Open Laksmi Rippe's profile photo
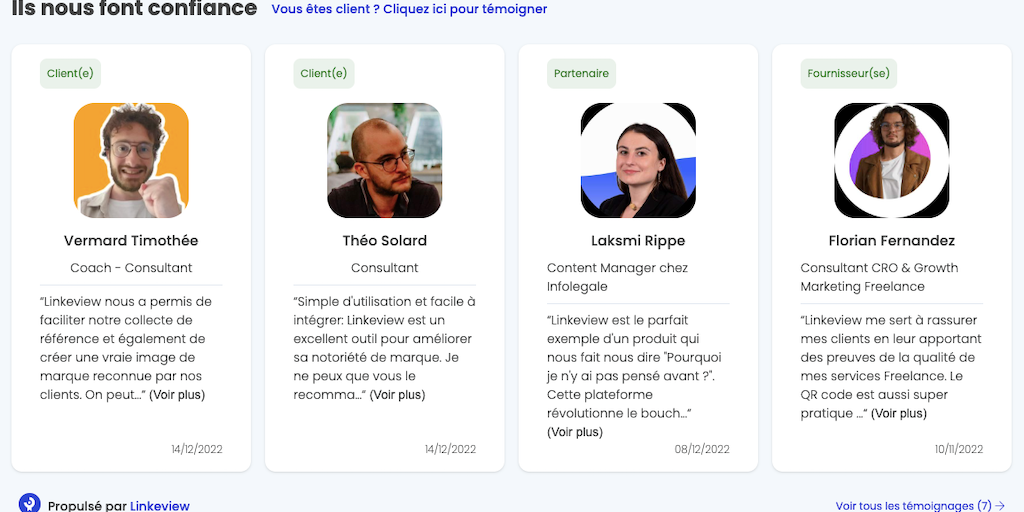Image resolution: width=1024 pixels, height=512 pixels. [638, 160]
